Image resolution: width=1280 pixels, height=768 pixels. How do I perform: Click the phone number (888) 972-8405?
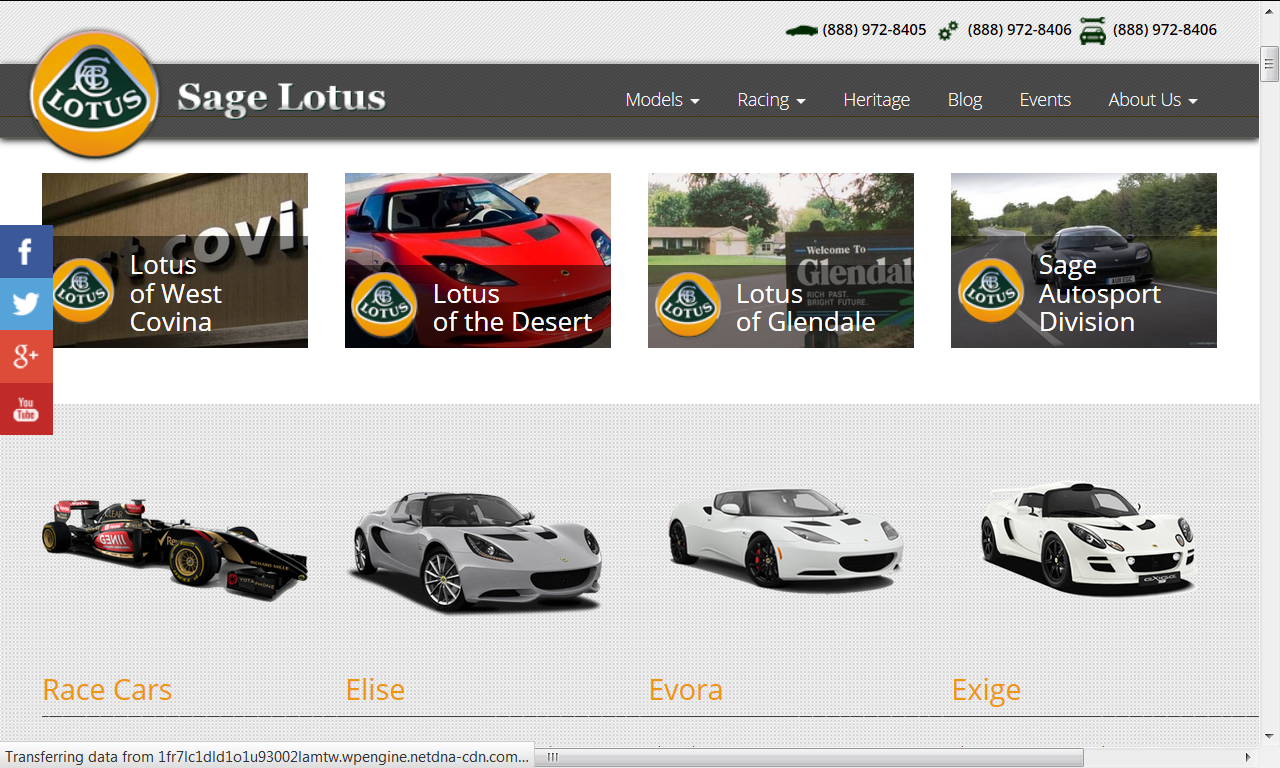(x=874, y=30)
